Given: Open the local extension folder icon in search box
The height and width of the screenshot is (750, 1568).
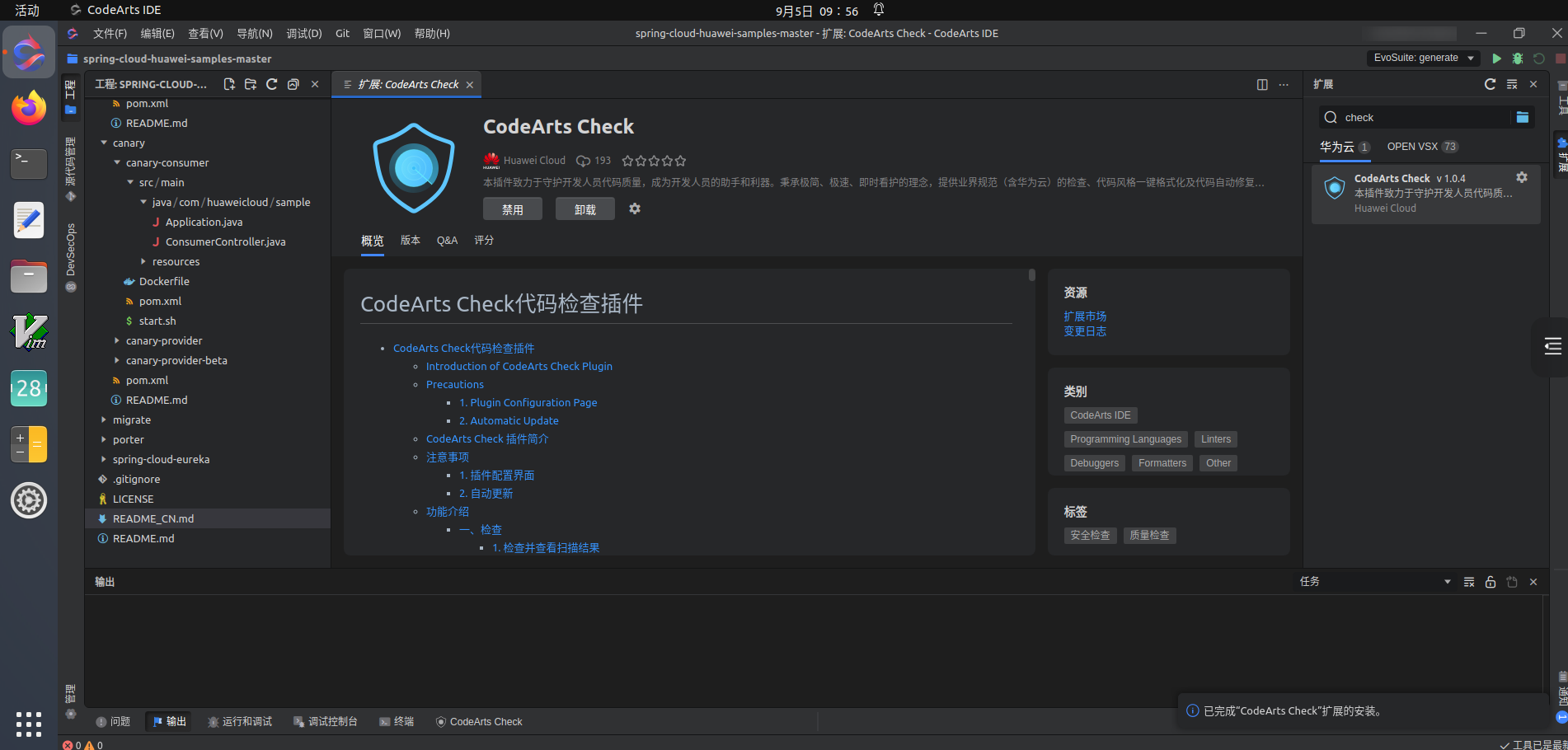Looking at the screenshot, I should [x=1523, y=118].
